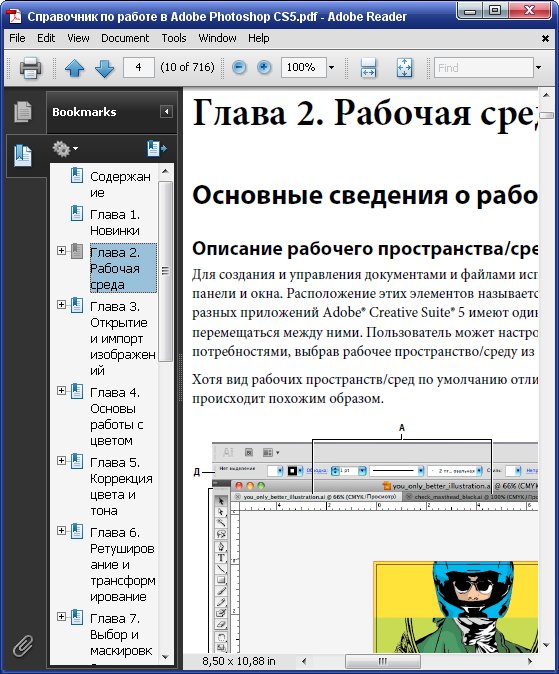Maximize the Adobe Reader window
This screenshot has height=674, width=559.
(x=496, y=11)
